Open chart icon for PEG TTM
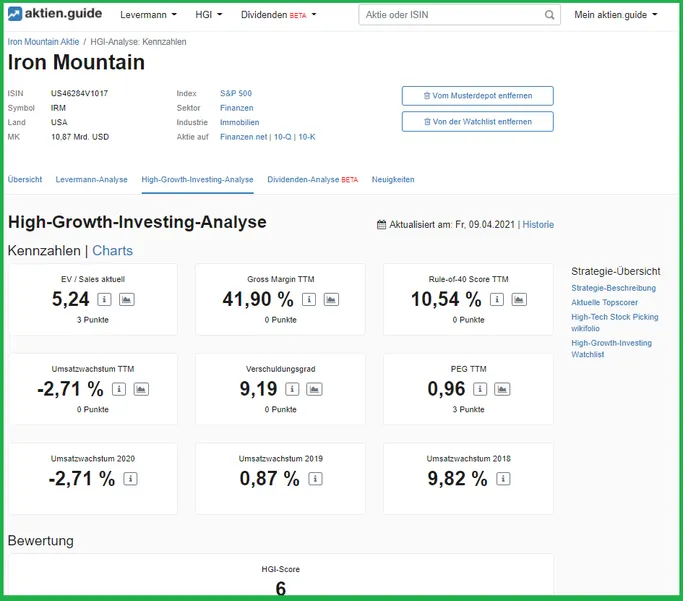Screen dimensions: 683x601 click(x=502, y=389)
